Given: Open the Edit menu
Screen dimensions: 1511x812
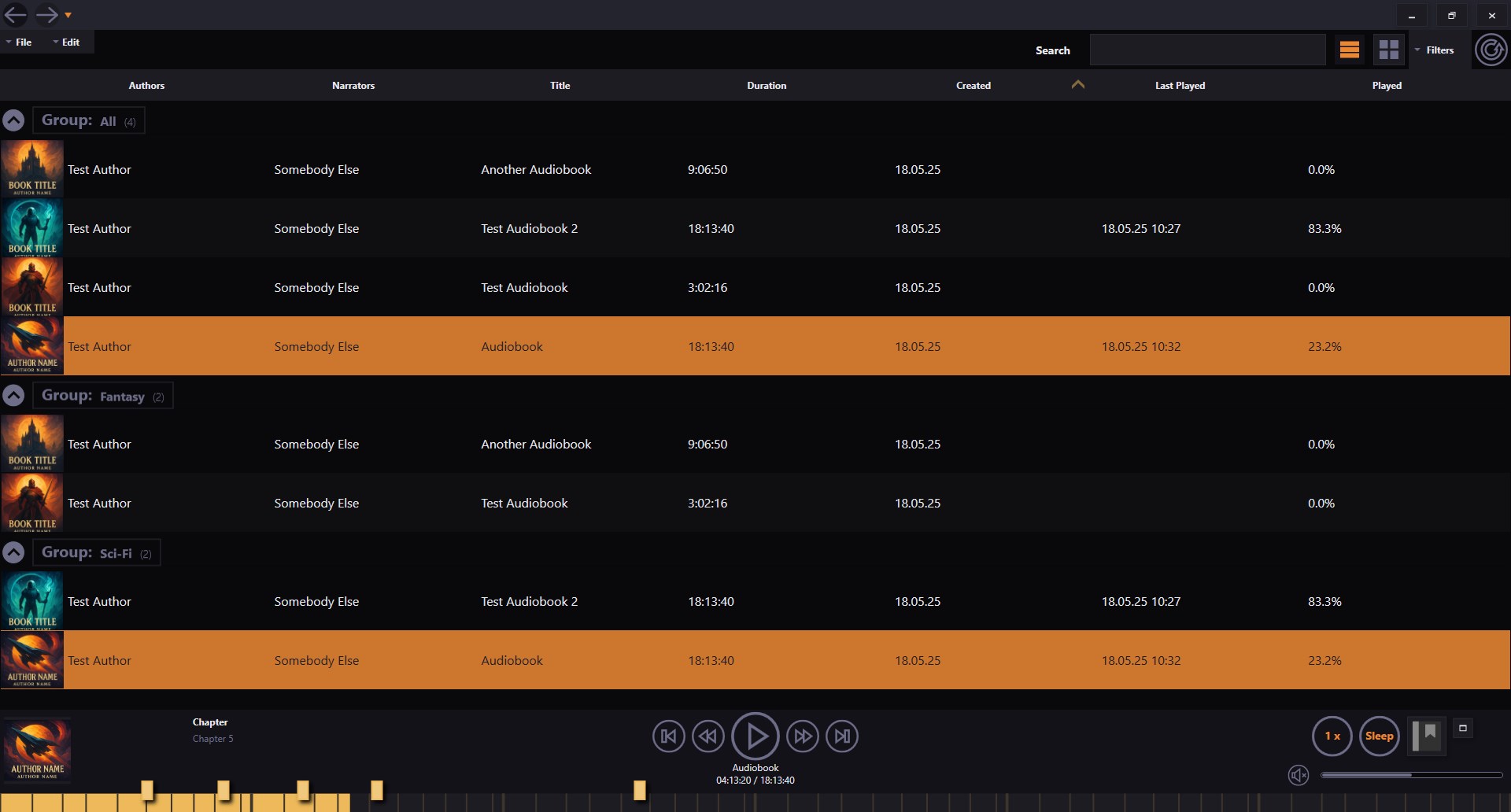Looking at the screenshot, I should pyautogui.click(x=70, y=42).
